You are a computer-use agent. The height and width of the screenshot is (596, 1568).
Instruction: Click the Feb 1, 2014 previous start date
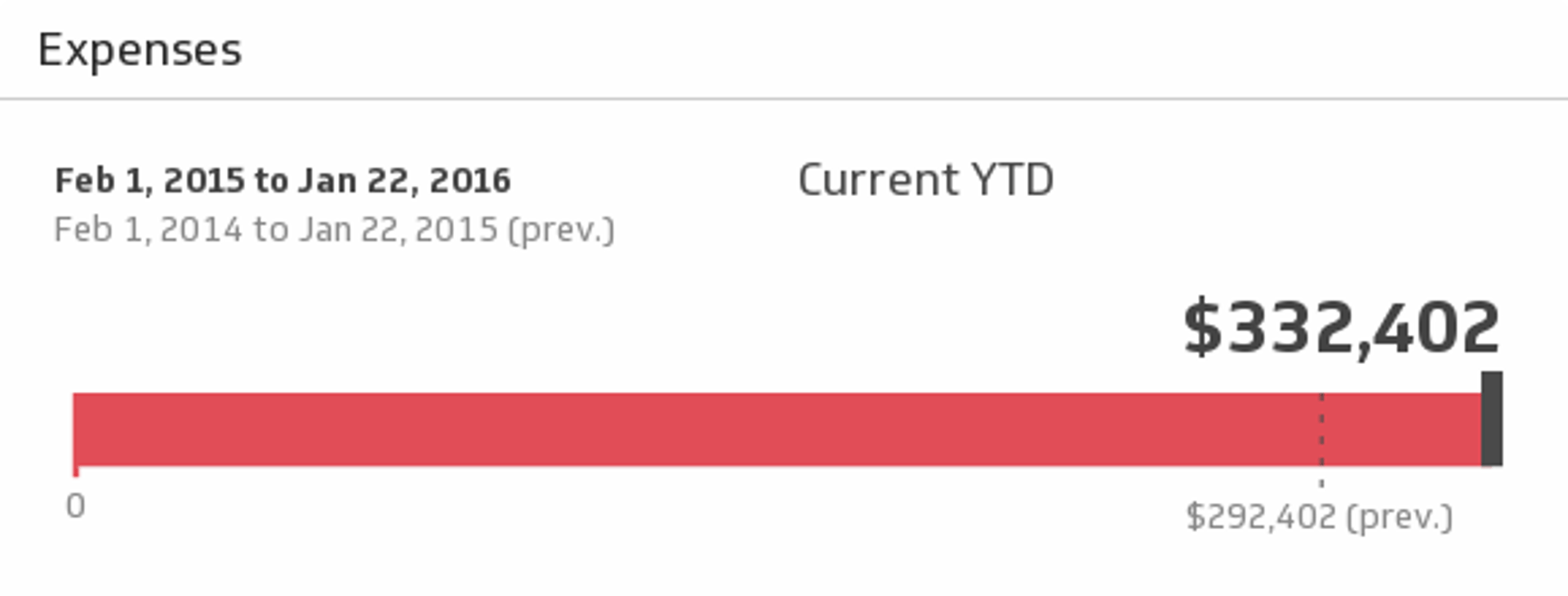pyautogui.click(x=148, y=230)
